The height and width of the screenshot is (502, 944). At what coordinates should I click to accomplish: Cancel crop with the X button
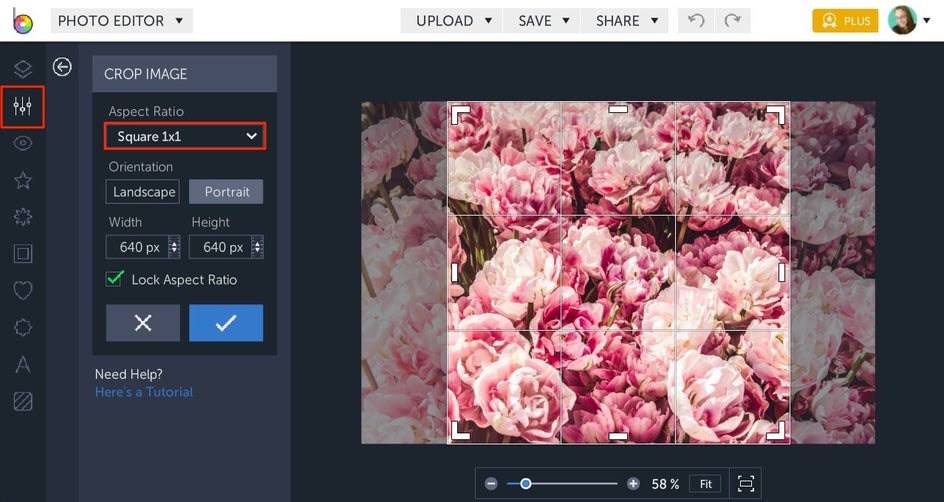point(143,323)
